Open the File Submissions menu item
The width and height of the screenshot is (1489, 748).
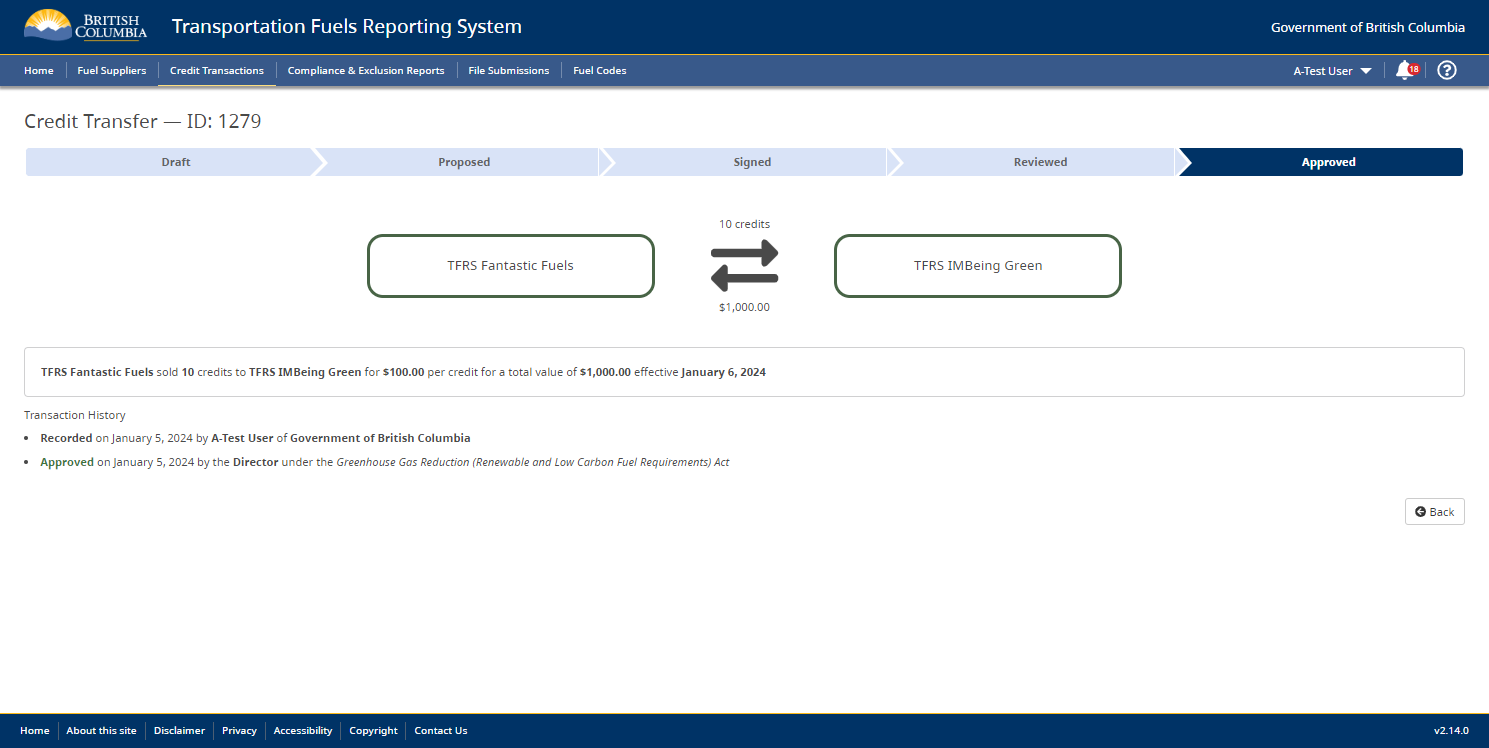tap(509, 71)
